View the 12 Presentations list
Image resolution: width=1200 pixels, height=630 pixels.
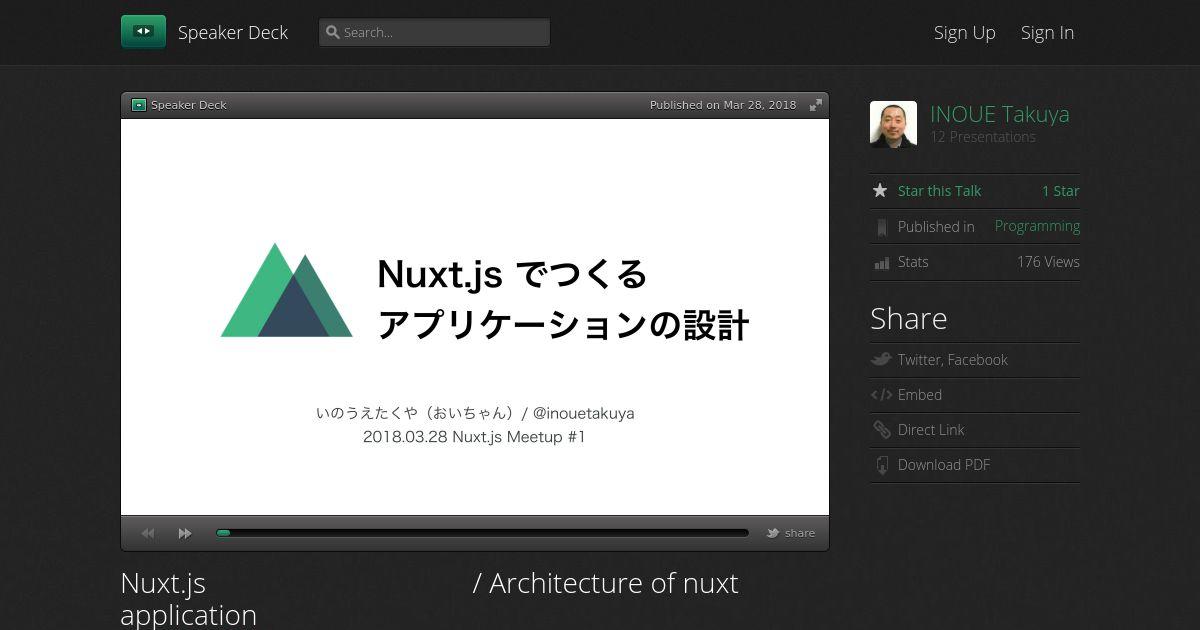(983, 137)
